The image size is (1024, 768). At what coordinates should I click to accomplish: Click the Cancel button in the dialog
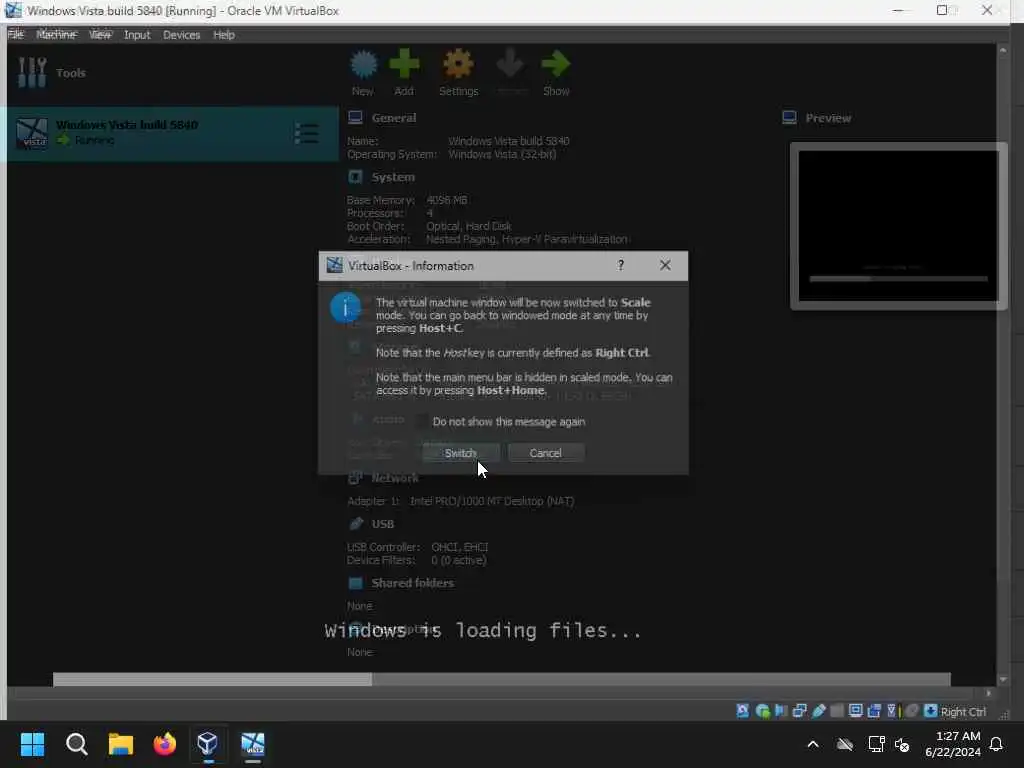545,453
